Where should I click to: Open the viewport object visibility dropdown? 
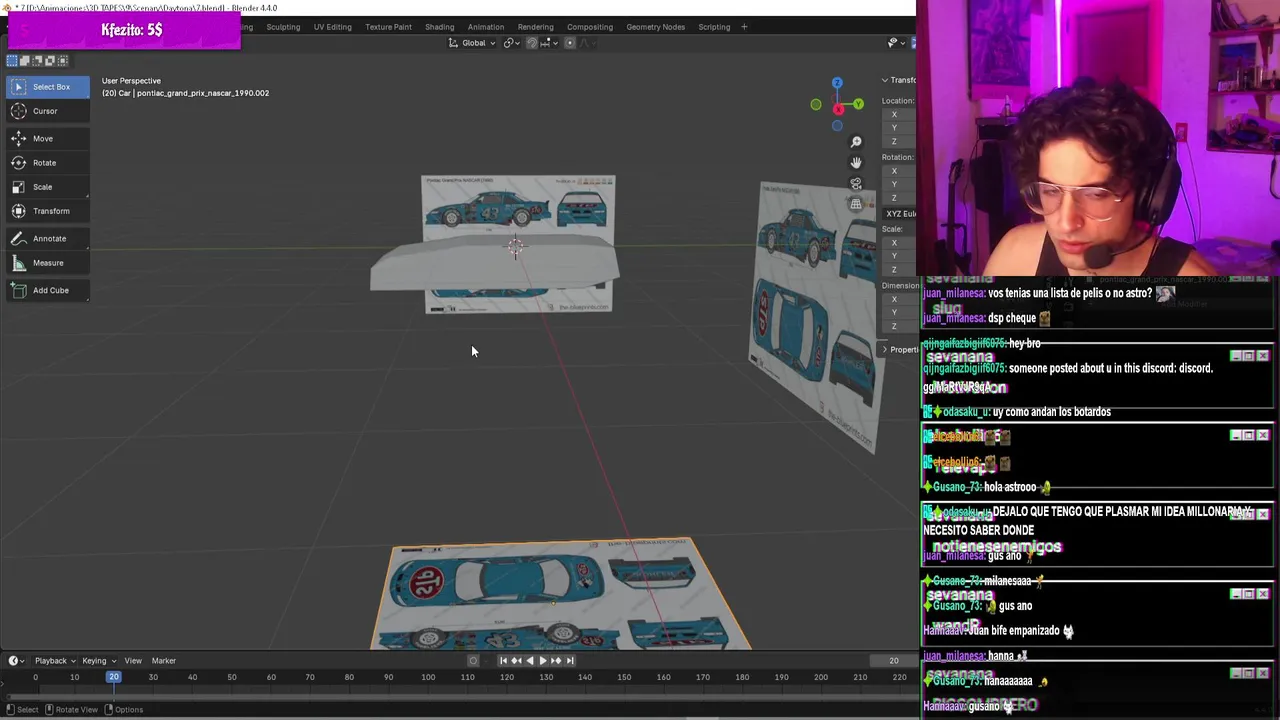click(895, 43)
